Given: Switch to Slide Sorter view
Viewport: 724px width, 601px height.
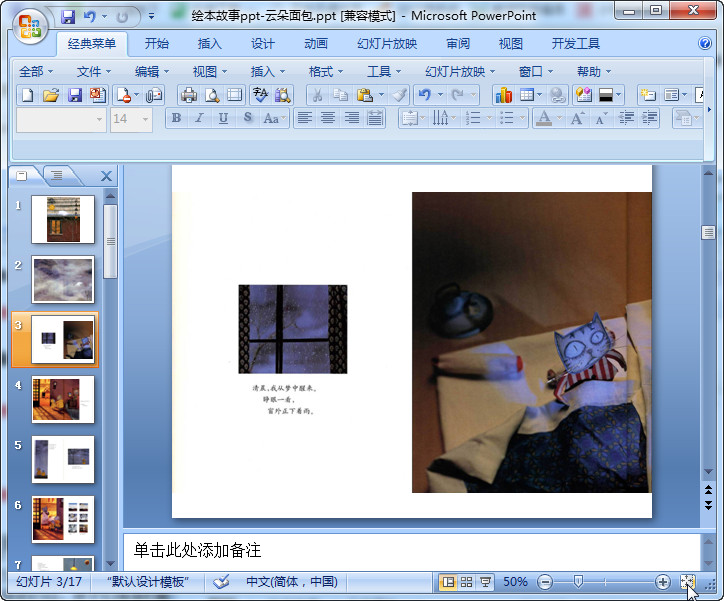Looking at the screenshot, I should pyautogui.click(x=467, y=582).
